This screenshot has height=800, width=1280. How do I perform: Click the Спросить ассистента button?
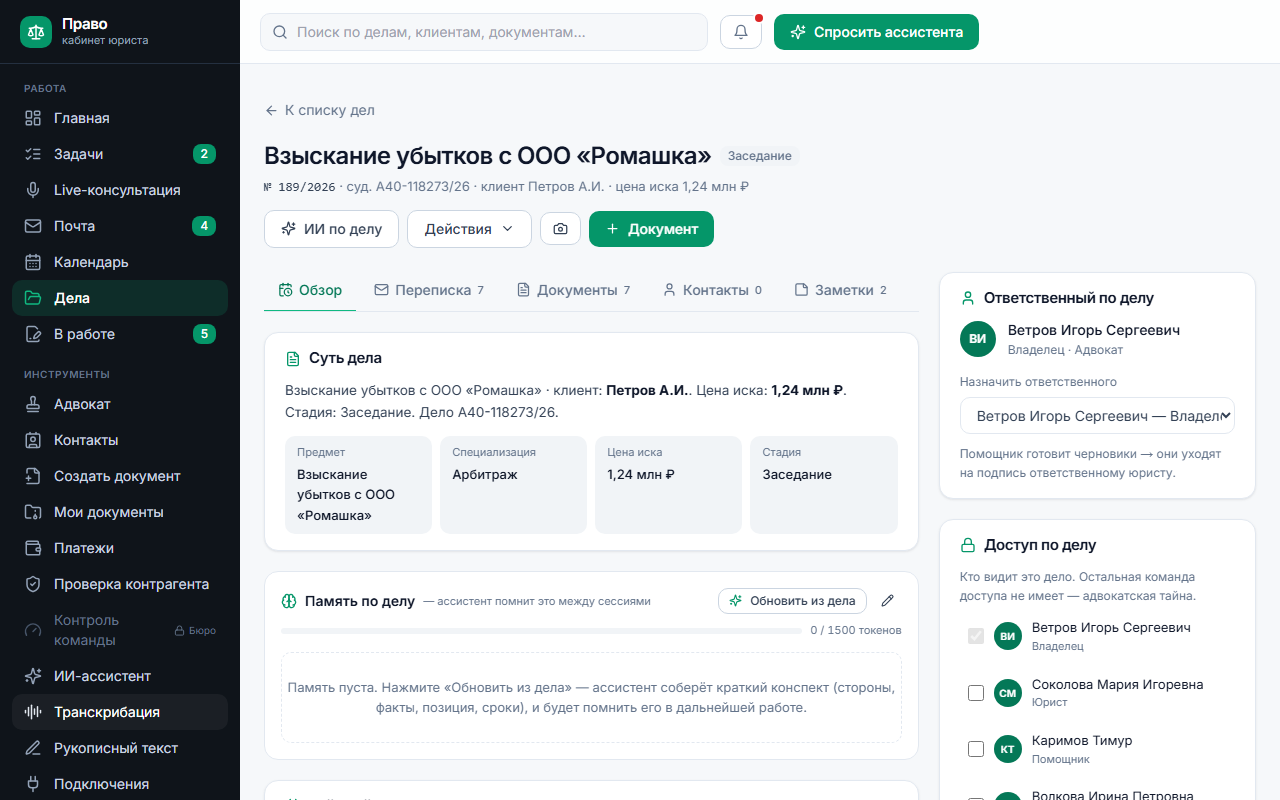(876, 32)
